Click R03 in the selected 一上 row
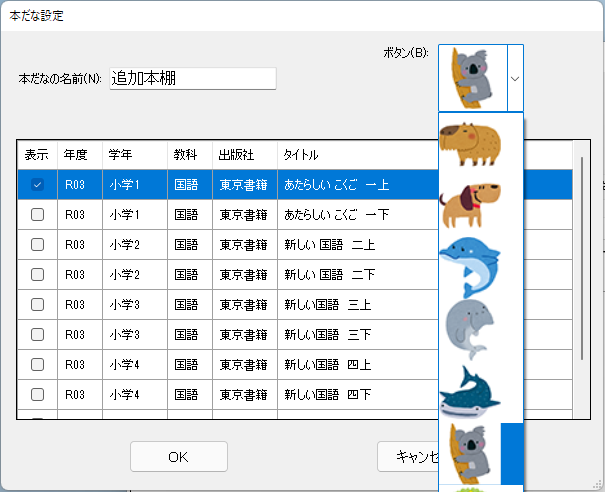 74,185
